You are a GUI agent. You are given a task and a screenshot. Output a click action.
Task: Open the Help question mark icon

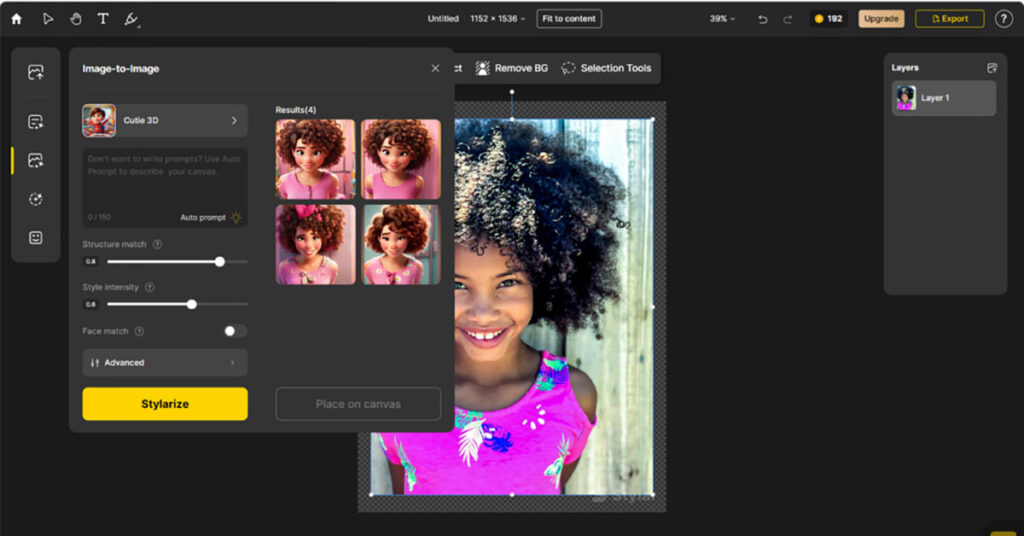[x=1003, y=19]
